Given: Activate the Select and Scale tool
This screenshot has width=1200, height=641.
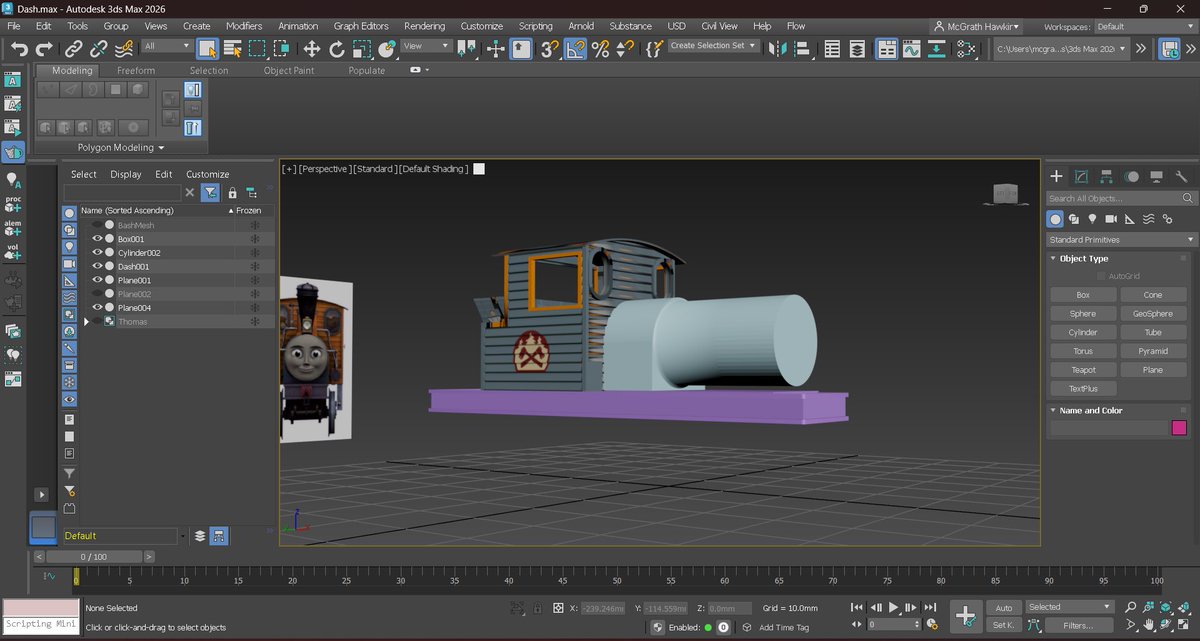Looking at the screenshot, I should tap(362, 48).
